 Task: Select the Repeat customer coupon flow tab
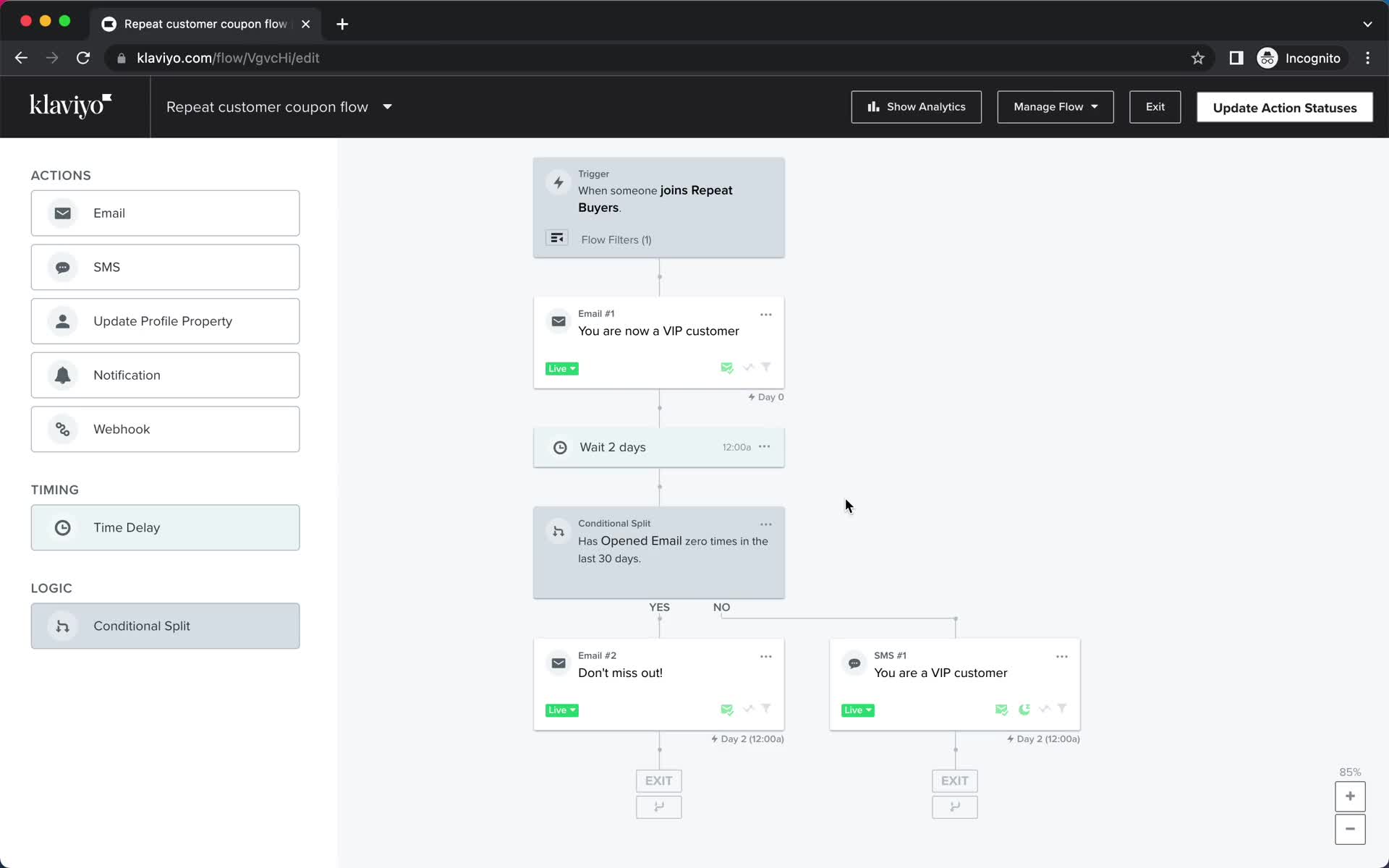point(205,24)
